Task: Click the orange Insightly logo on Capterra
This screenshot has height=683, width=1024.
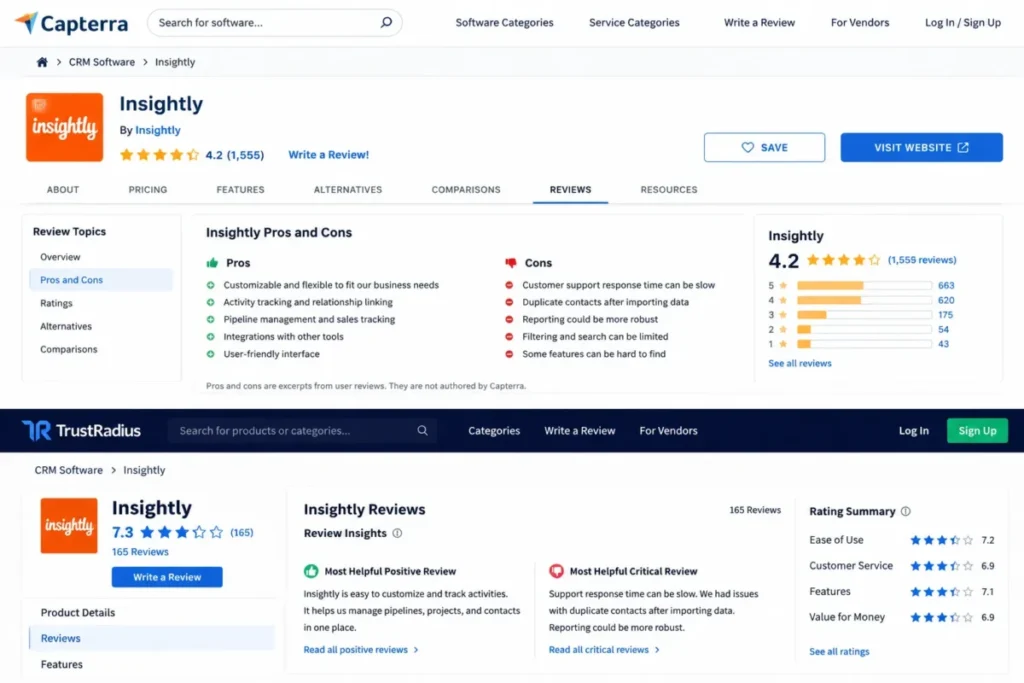Action: [65, 127]
